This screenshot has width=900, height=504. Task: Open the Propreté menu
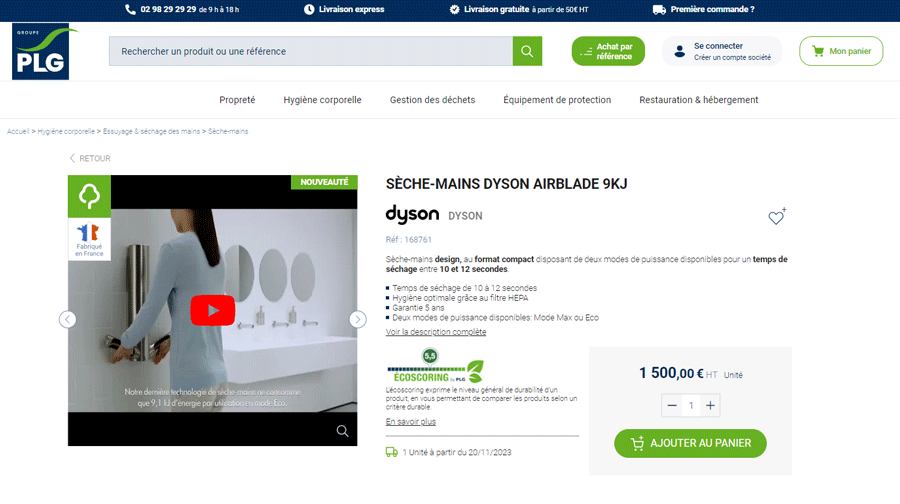[237, 100]
